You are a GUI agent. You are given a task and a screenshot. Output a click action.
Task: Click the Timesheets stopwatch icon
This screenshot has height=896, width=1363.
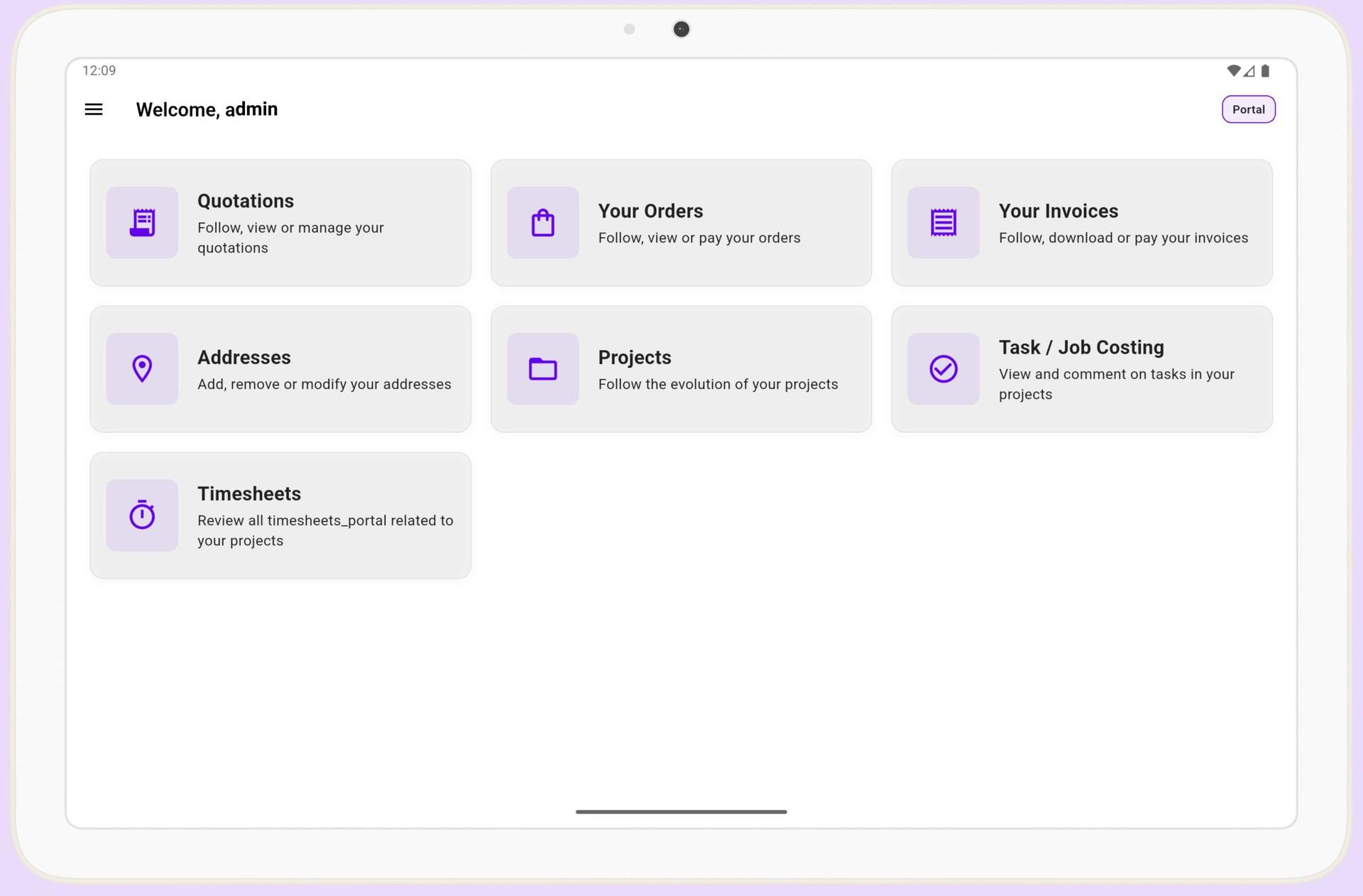142,515
